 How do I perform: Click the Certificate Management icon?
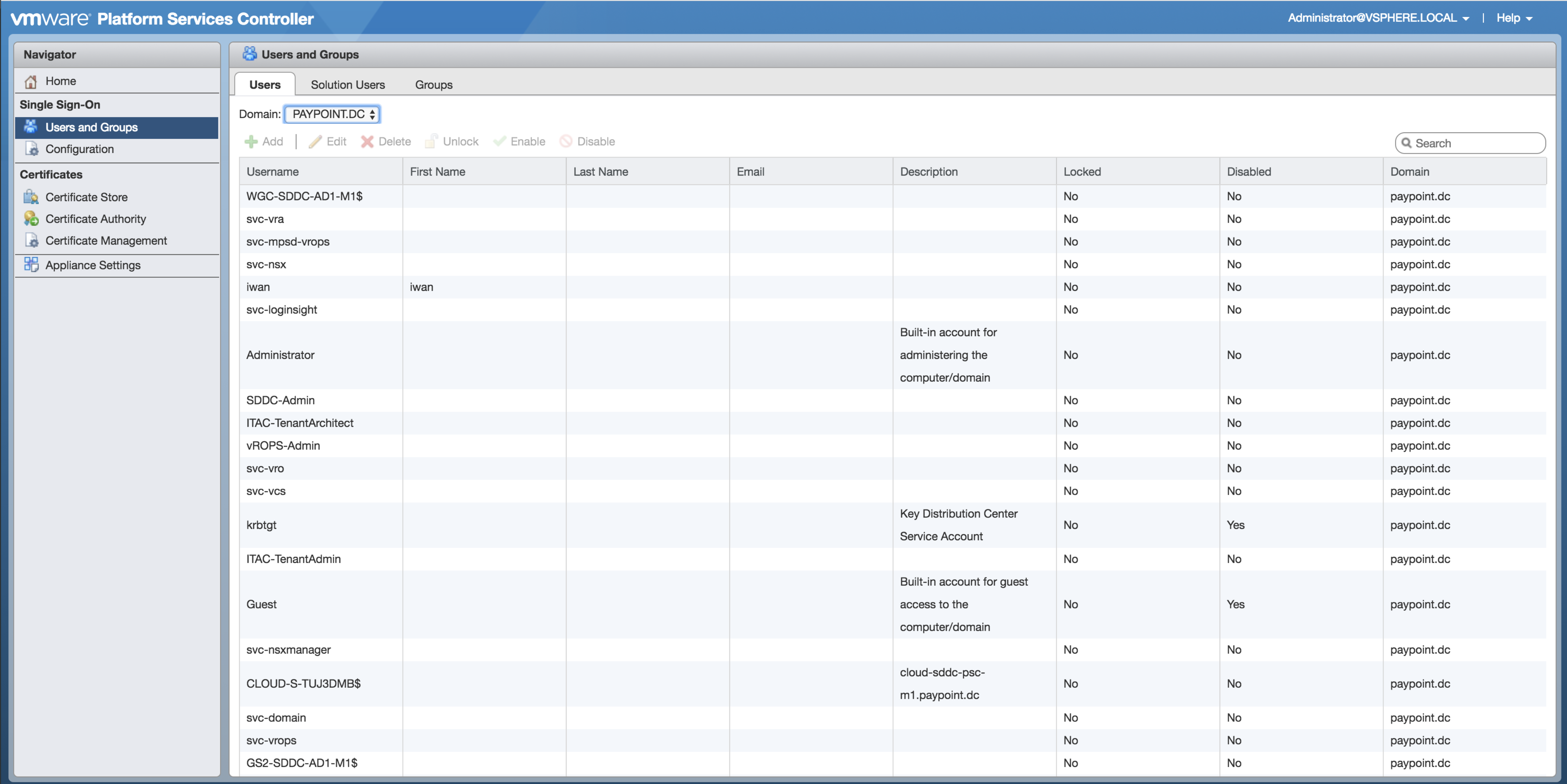pos(31,241)
